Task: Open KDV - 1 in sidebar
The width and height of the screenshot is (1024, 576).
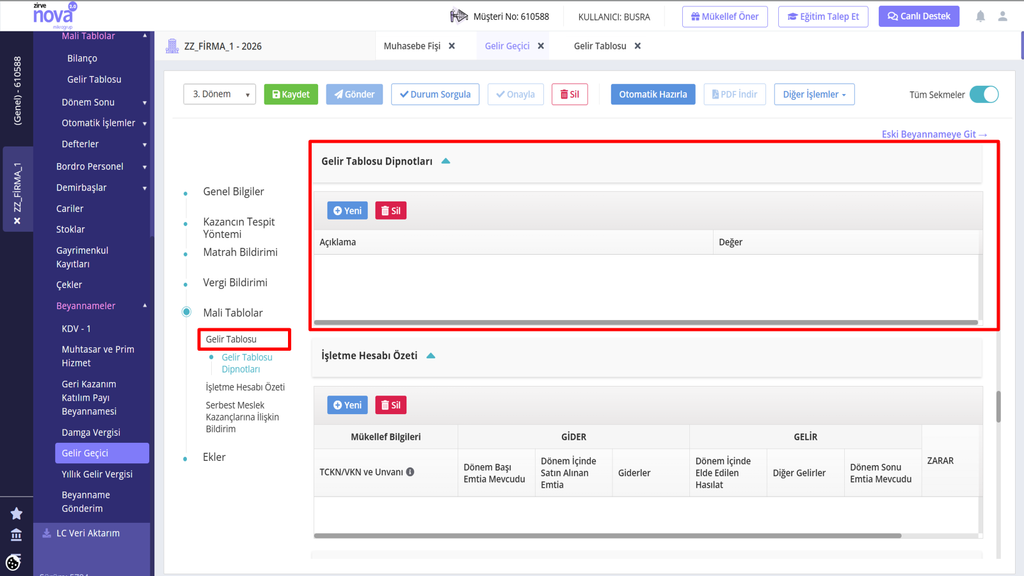Action: 76,328
